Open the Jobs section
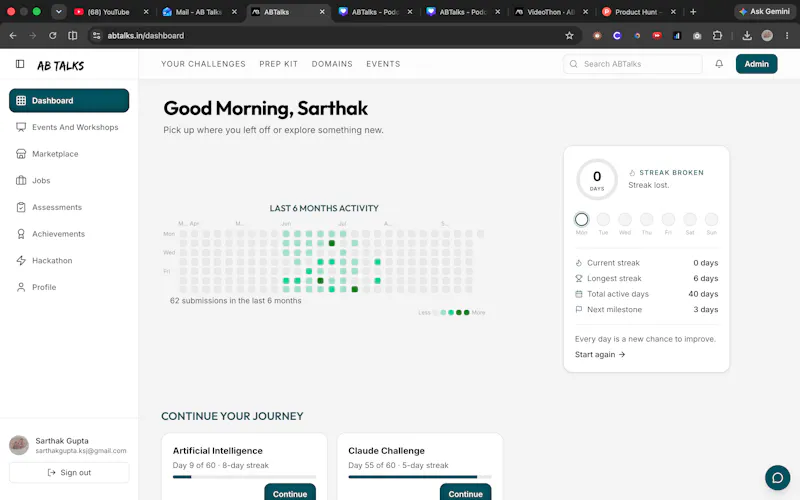 [69, 180]
